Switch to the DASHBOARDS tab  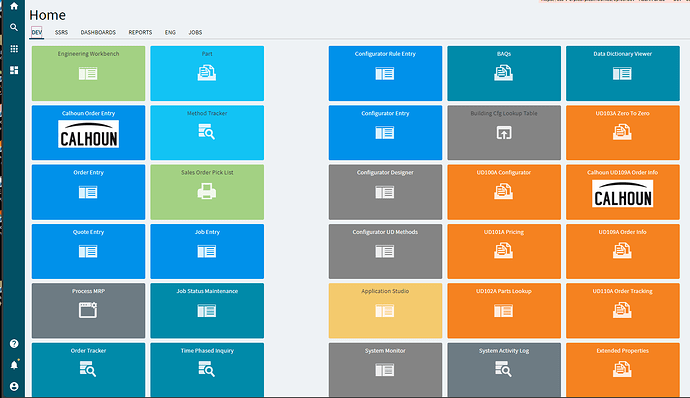98,33
